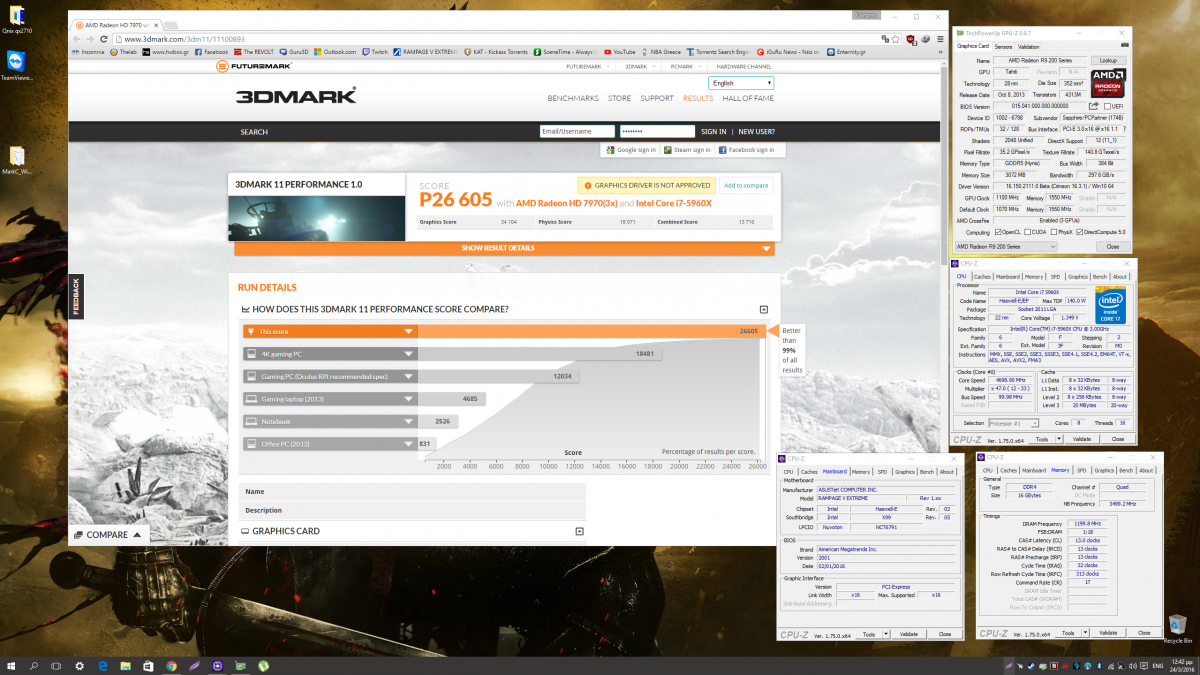Click Gaming laptop (2013) bar
The image size is (1200, 675).
point(363,399)
